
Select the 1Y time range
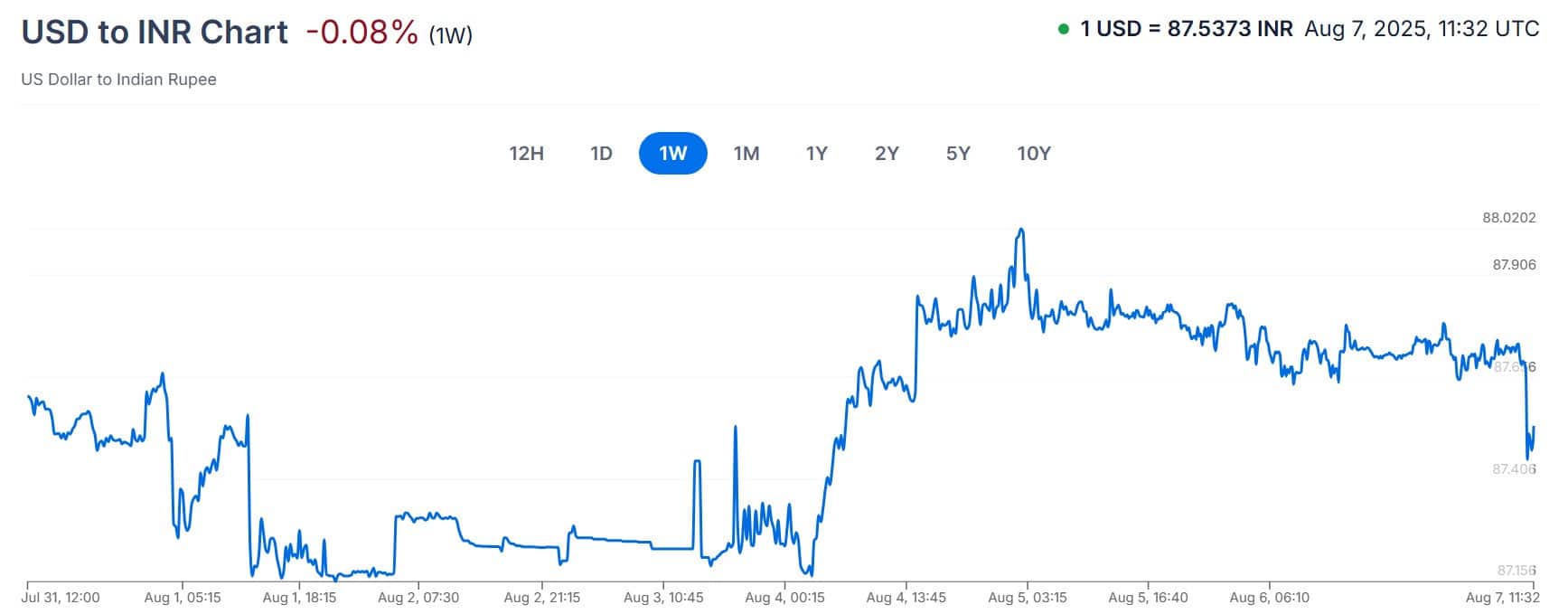[815, 154]
